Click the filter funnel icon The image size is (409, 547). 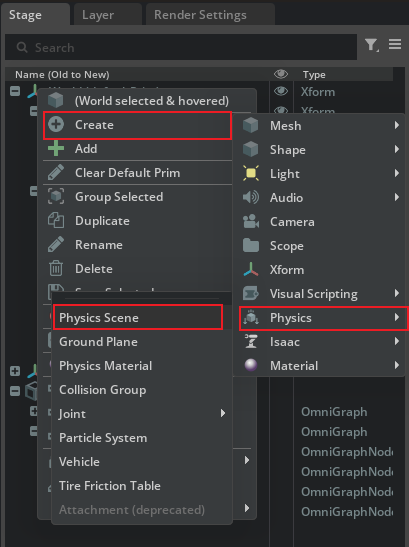[x=372, y=45]
